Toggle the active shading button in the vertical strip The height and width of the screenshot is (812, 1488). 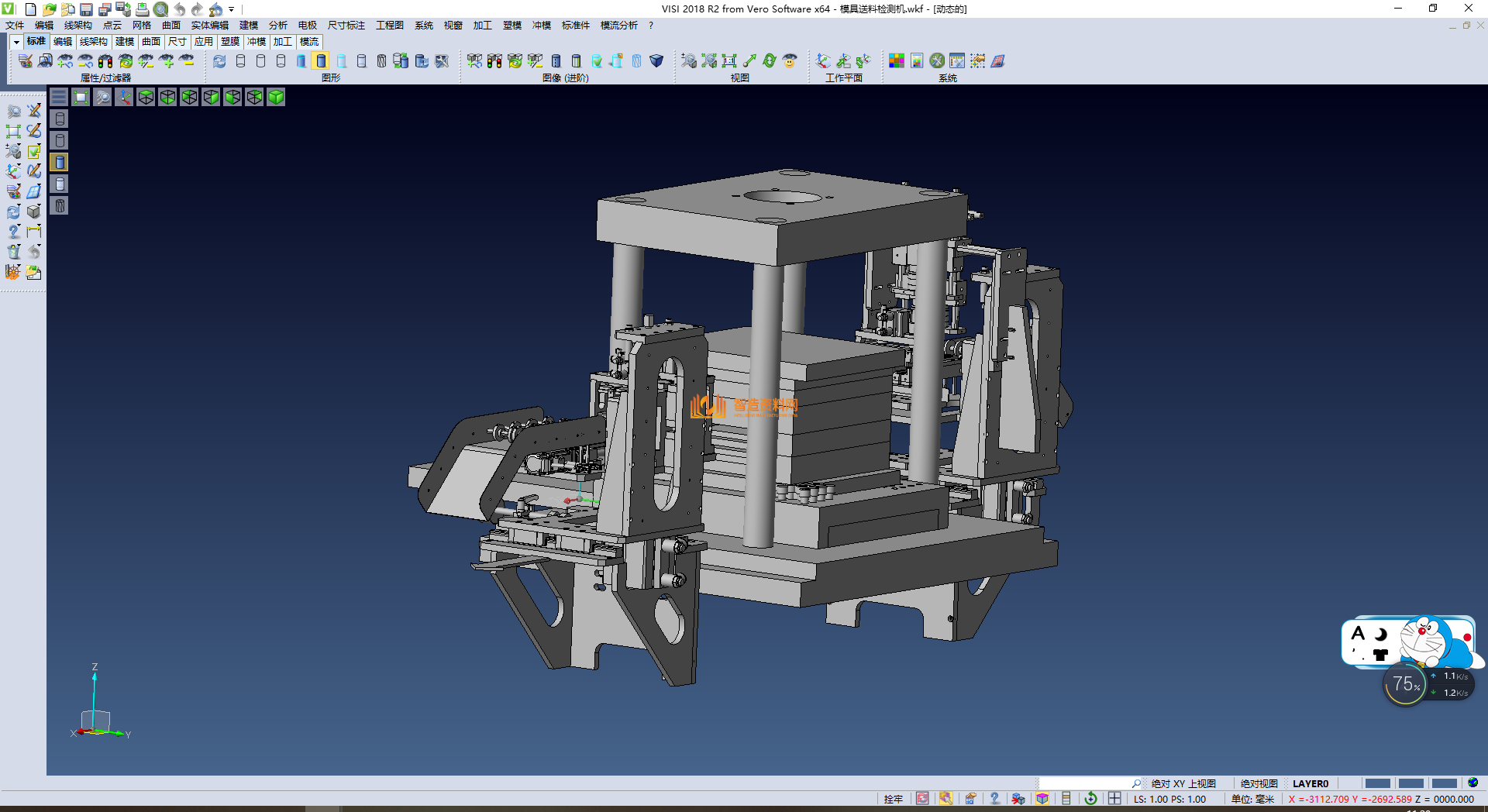(x=60, y=162)
